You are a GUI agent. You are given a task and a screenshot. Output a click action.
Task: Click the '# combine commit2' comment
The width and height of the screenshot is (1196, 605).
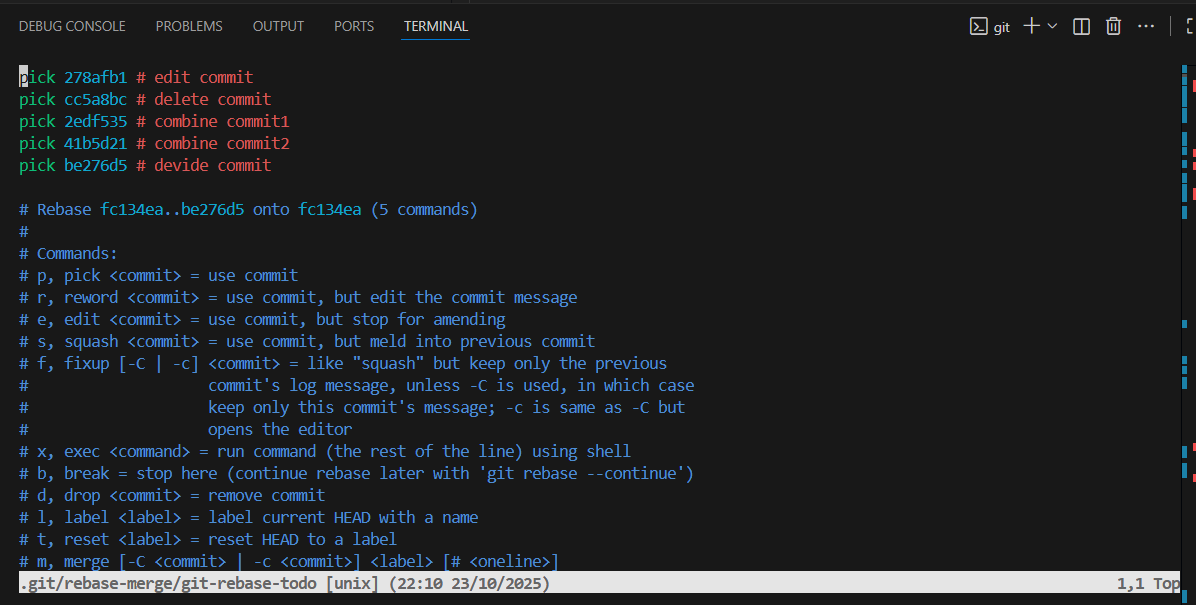(x=213, y=143)
